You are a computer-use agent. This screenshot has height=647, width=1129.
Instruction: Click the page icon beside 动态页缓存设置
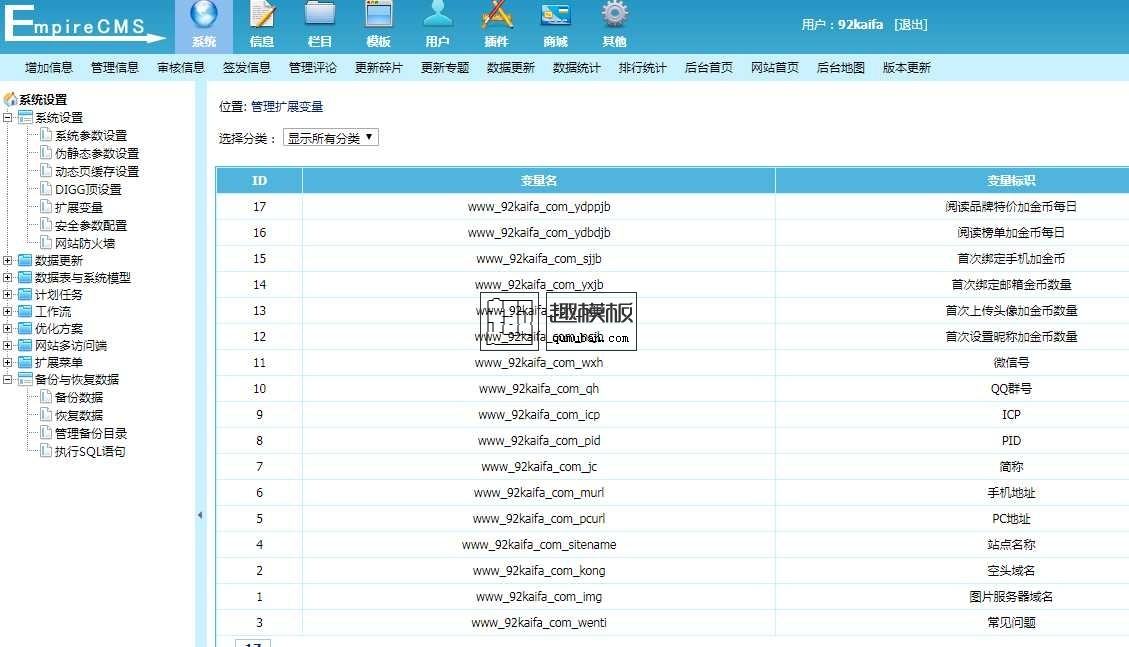click(46, 171)
